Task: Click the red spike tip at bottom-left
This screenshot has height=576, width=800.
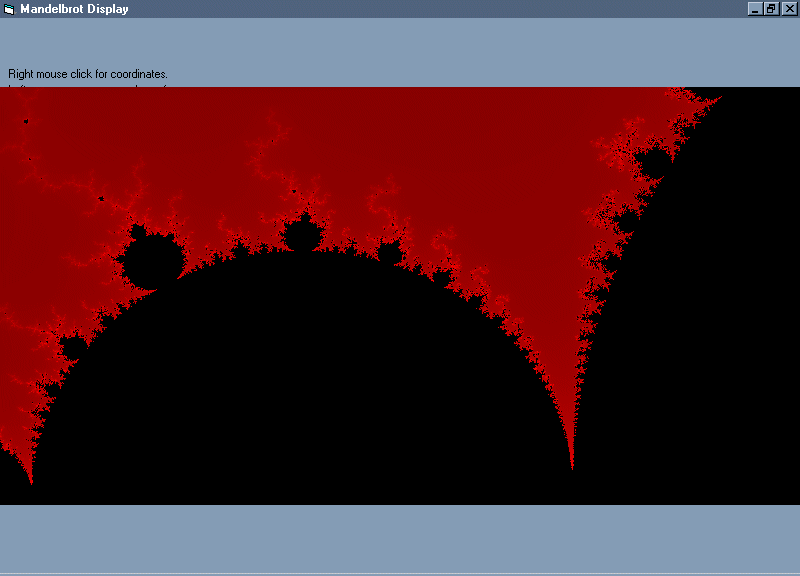Action: coord(31,481)
